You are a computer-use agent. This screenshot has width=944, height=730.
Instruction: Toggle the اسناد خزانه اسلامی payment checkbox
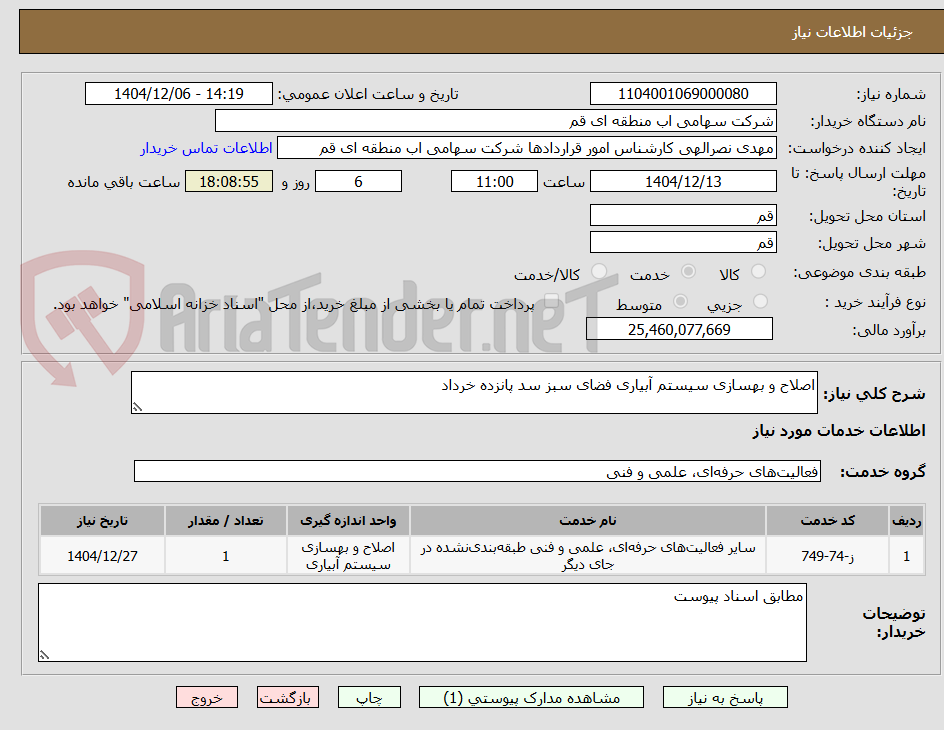tap(551, 302)
